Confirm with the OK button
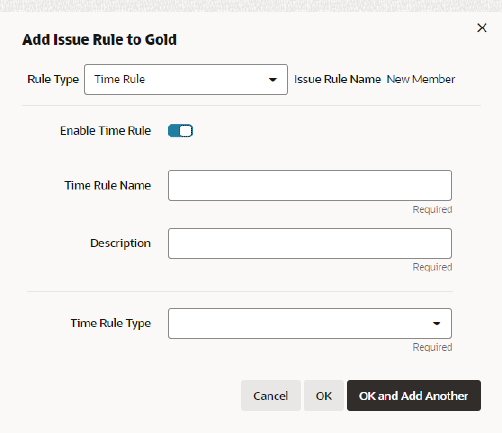Viewport: 502px width, 433px height. point(324,396)
